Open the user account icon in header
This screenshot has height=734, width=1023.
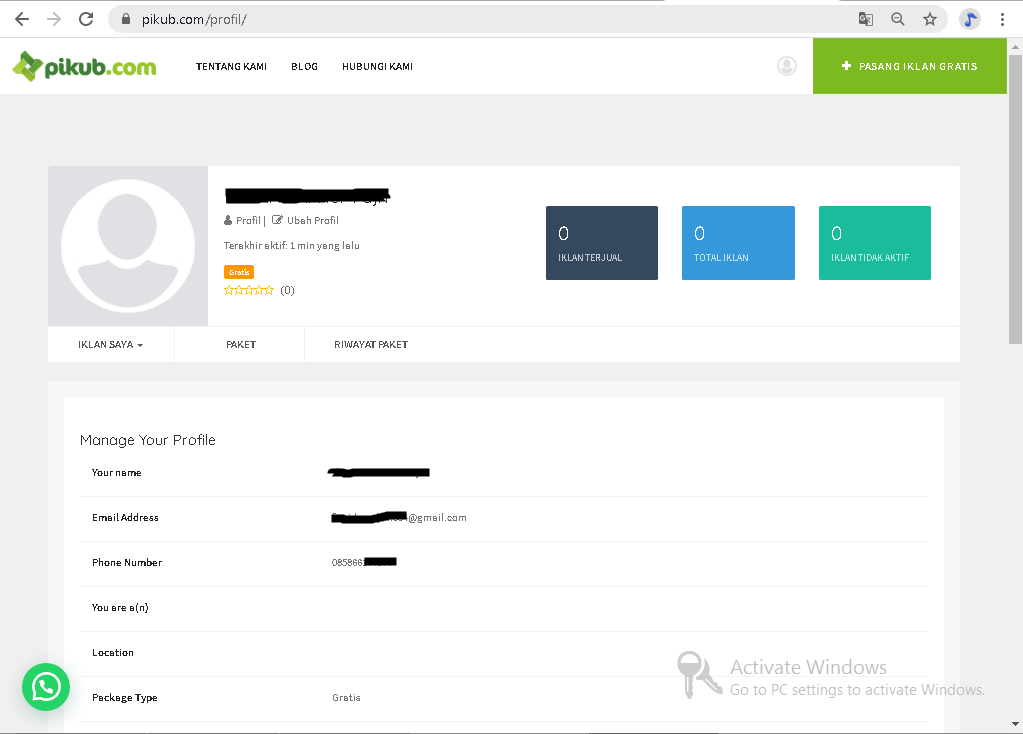(787, 66)
